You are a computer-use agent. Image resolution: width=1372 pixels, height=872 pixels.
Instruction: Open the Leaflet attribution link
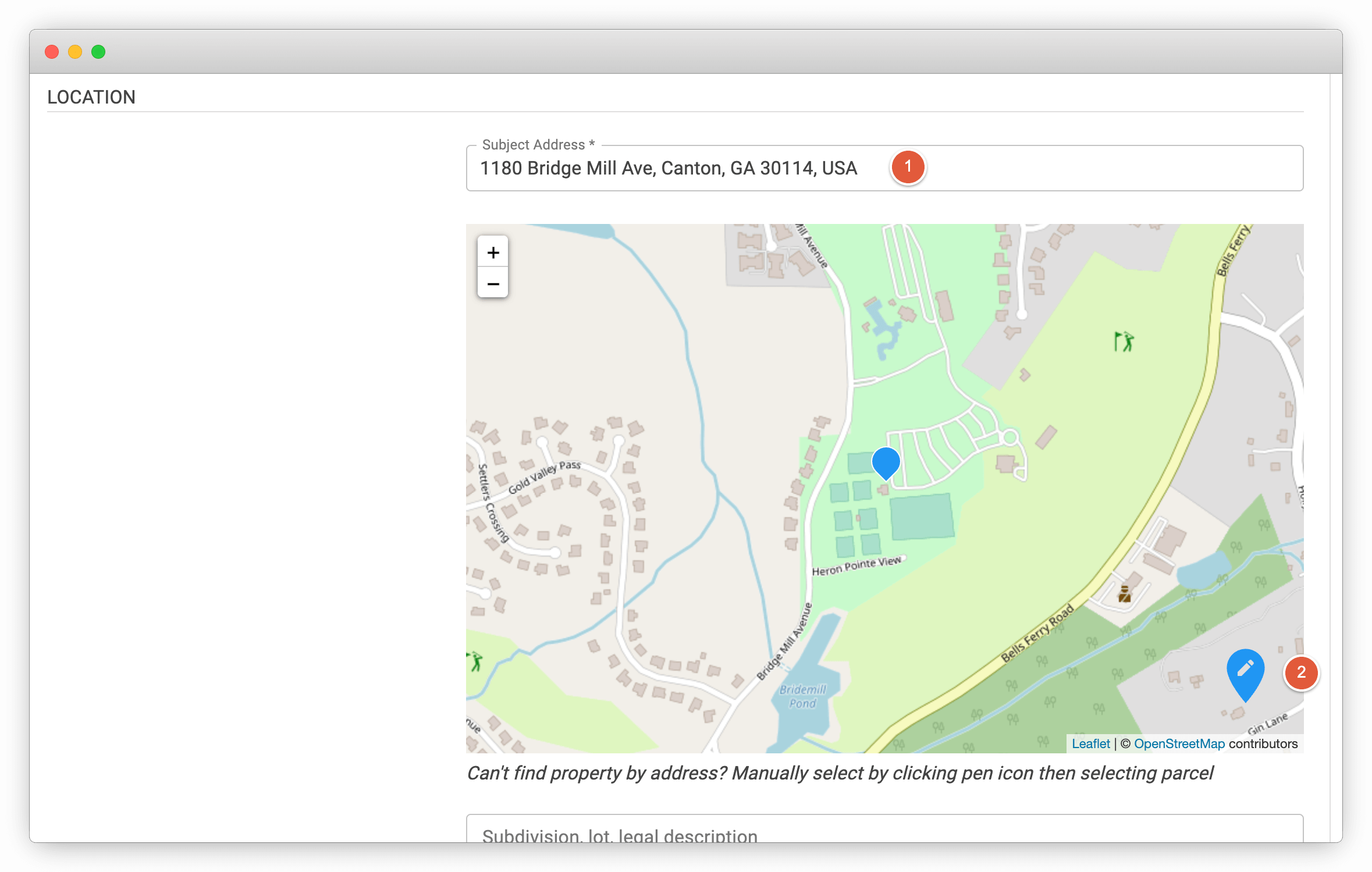point(1090,743)
